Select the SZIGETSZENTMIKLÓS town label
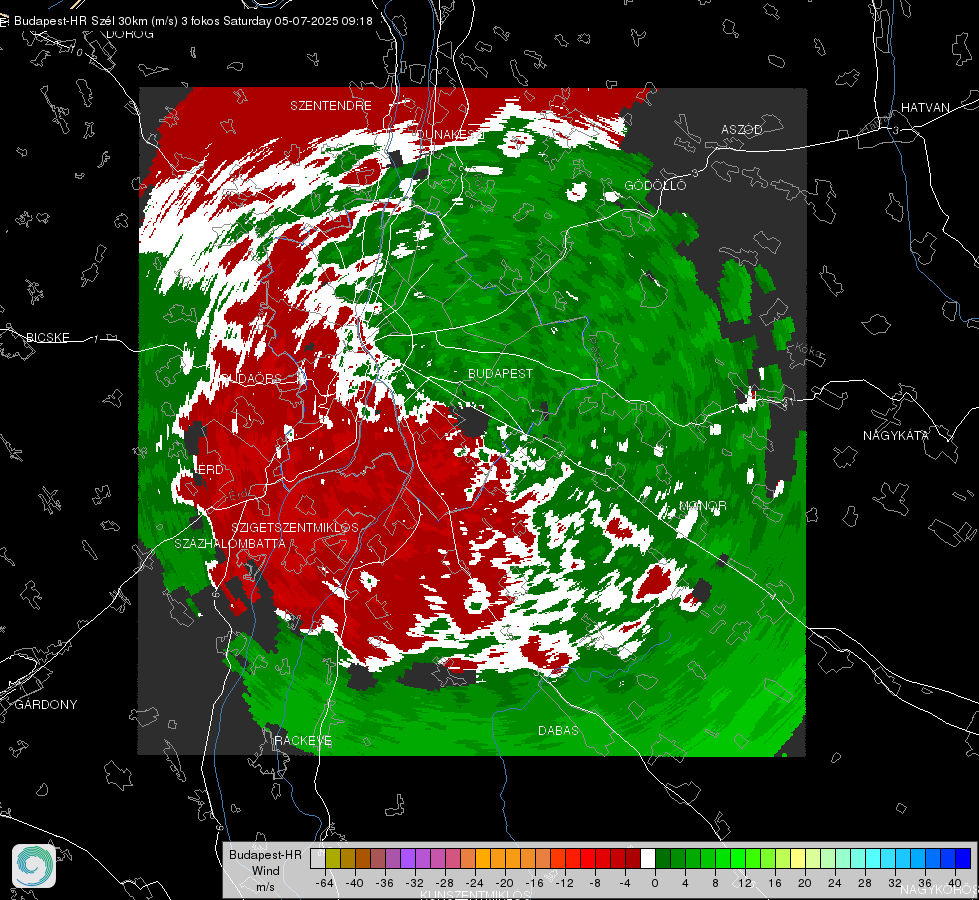 295,527
